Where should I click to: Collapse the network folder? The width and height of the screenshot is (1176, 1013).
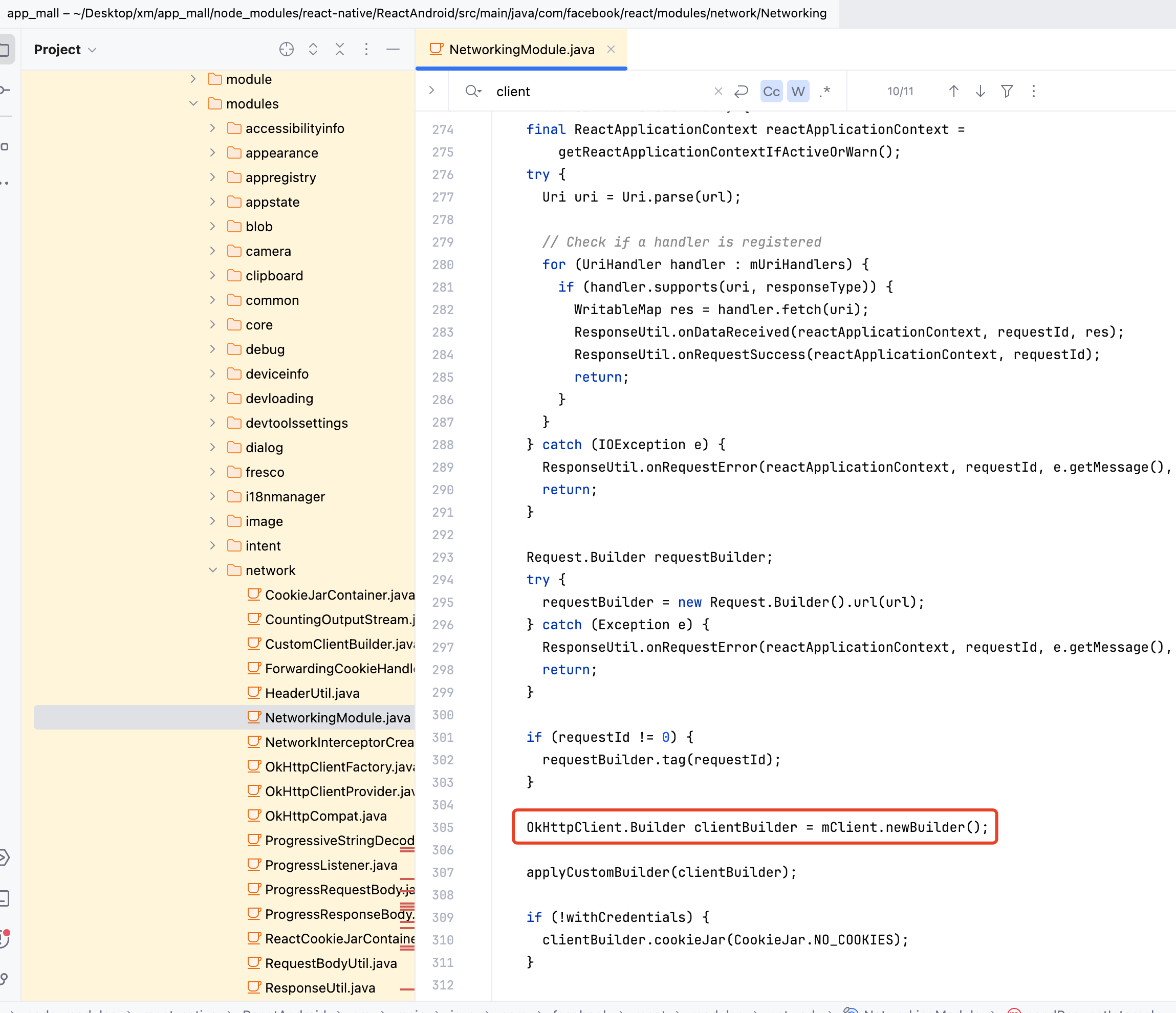213,570
